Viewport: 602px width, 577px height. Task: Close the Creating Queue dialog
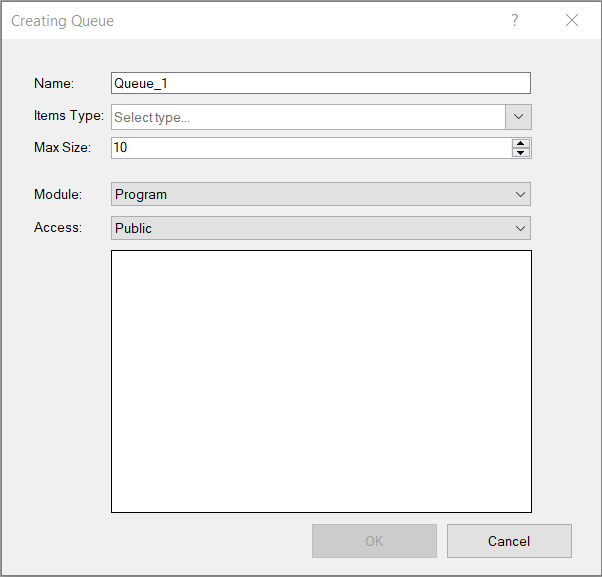(572, 20)
